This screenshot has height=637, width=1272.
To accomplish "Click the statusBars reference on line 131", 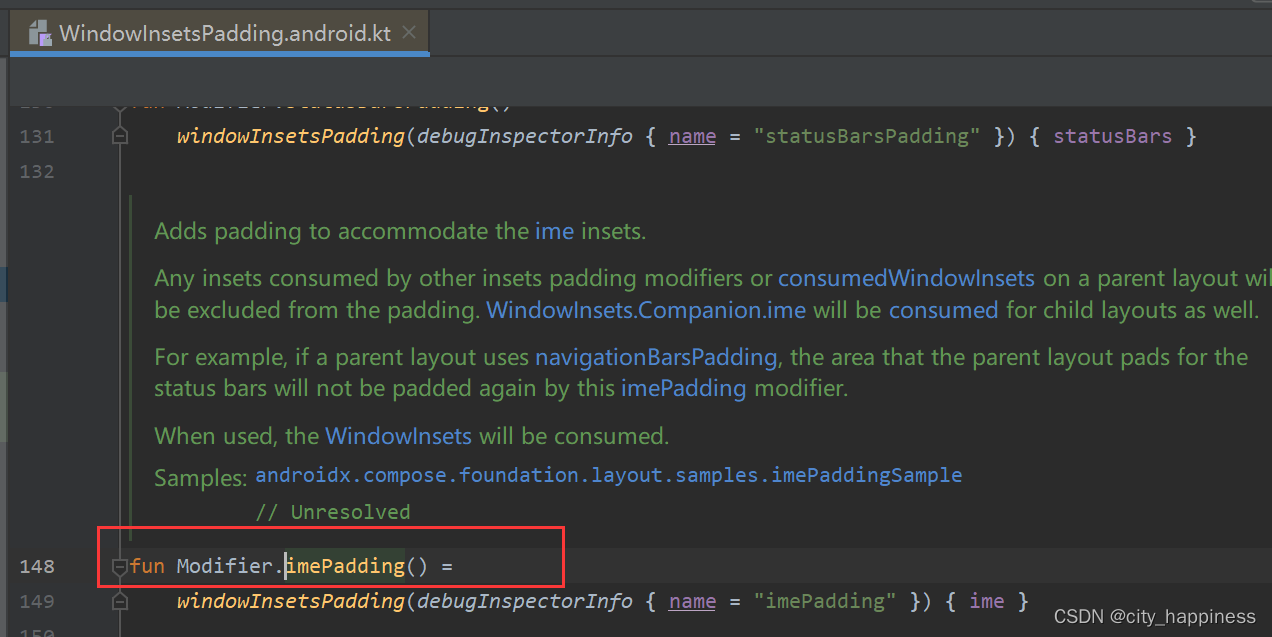I will (x=1113, y=135).
